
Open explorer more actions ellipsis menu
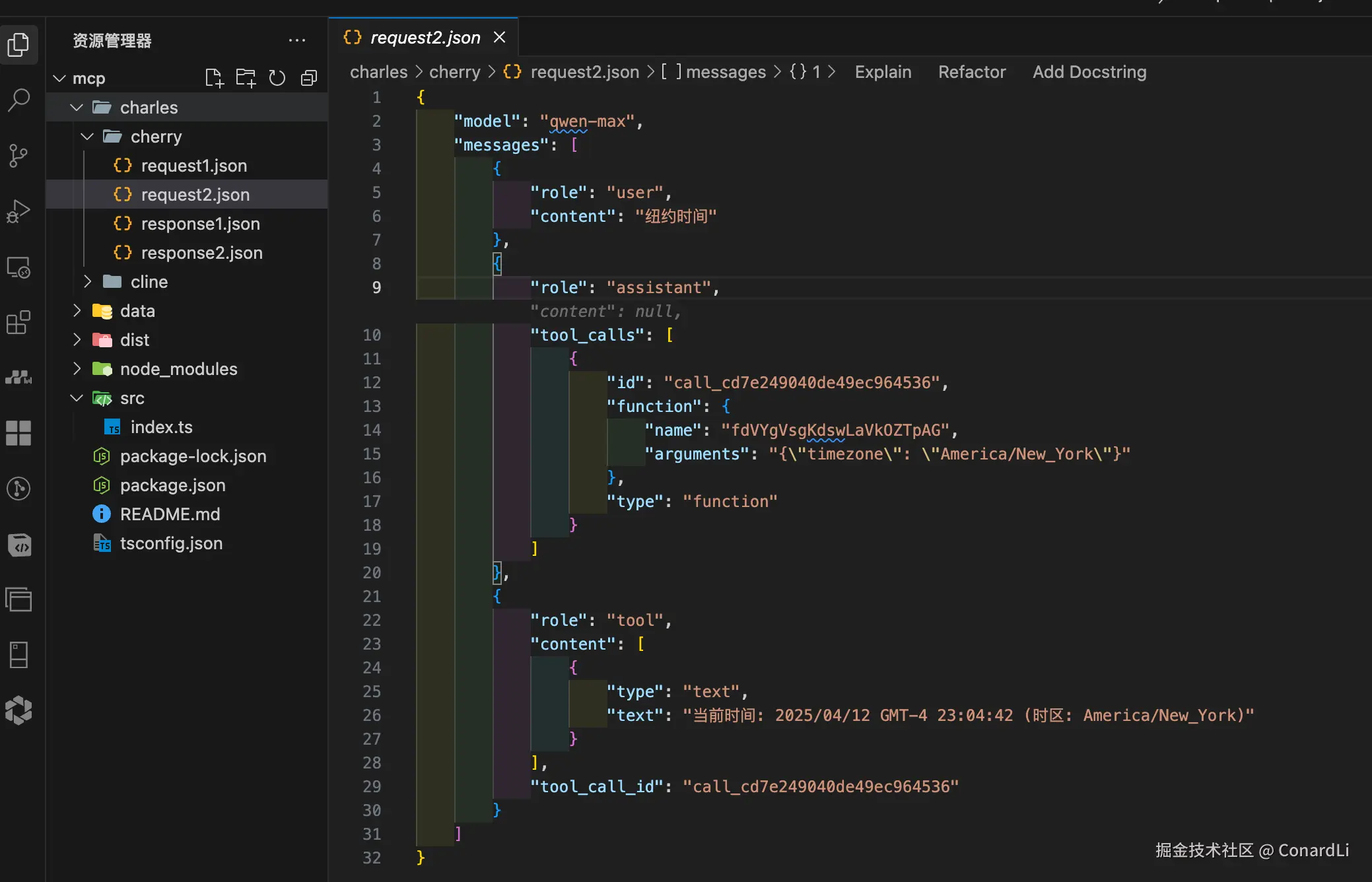point(297,40)
